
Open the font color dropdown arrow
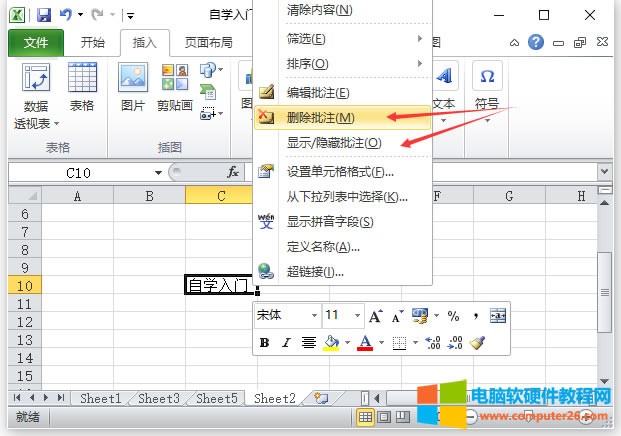[x=381, y=343]
